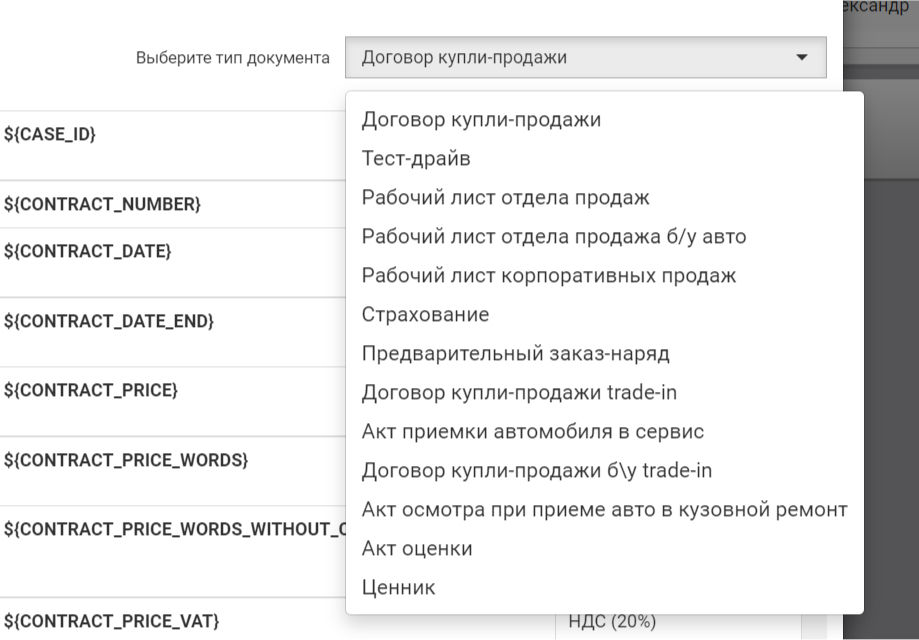The image size is (919, 640).
Task: Click the document type dropdown arrow
Action: click(x=801, y=58)
